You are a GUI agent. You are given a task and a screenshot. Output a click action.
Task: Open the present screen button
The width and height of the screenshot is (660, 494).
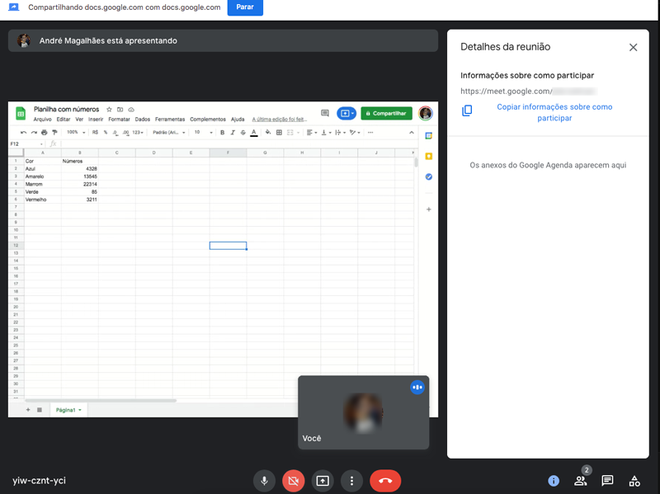coord(323,481)
